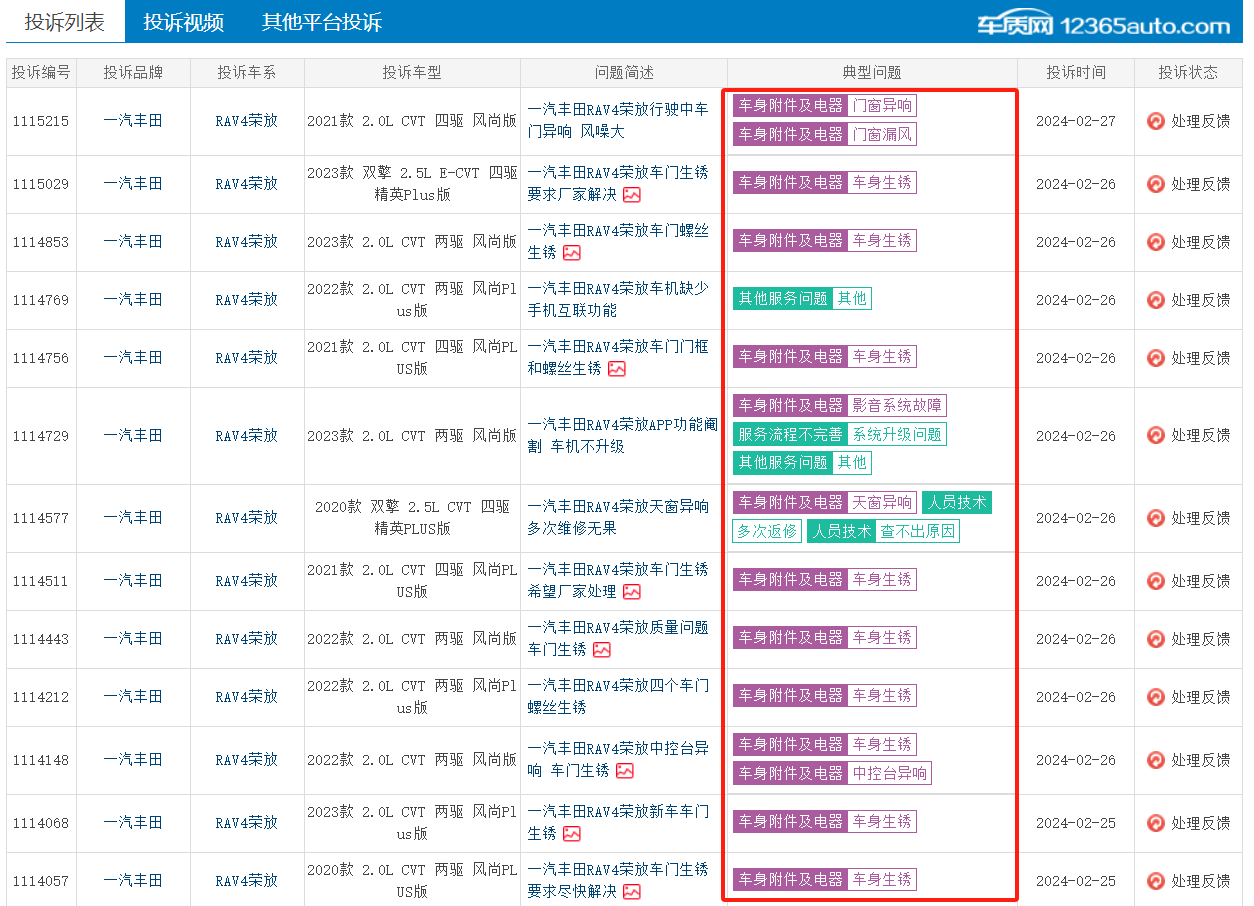Switch to 投诉列表 tab
The image size is (1254, 906).
click(65, 22)
